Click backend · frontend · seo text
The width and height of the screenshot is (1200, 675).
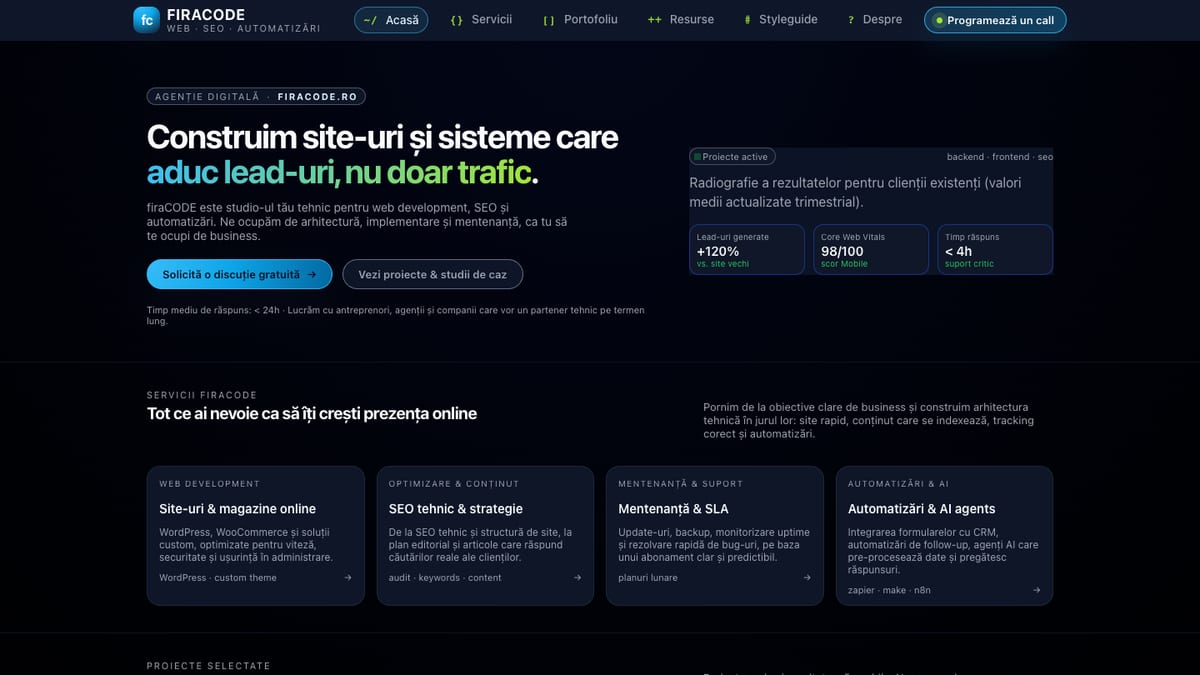click(x=1000, y=157)
